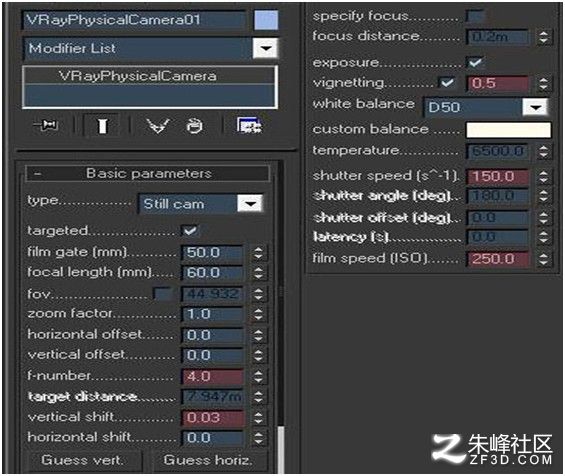Click the rollout panel scrollbar thumb
Viewport: 565px width, 476px height.
point(281,449)
